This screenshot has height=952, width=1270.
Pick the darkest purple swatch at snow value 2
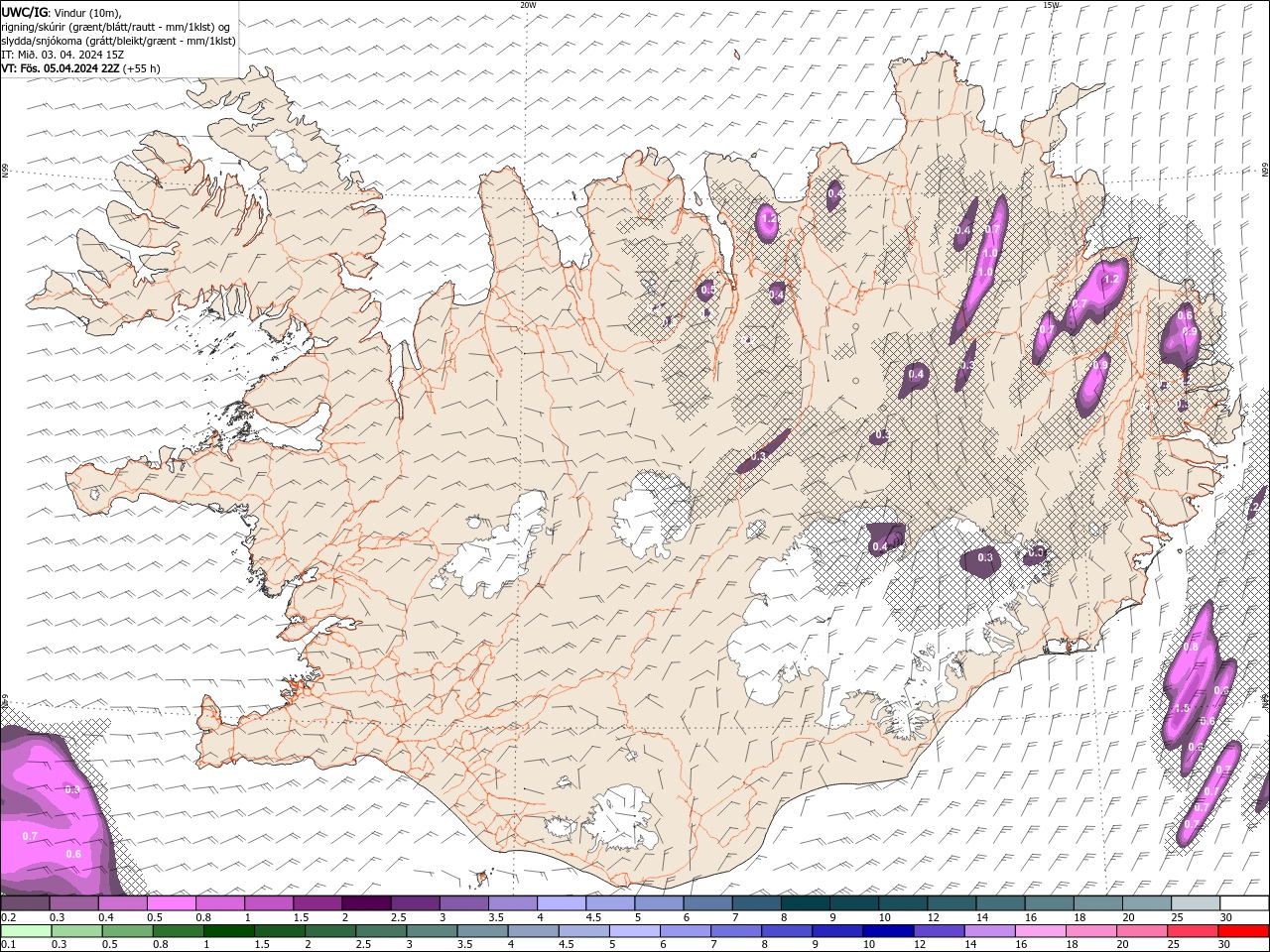tap(366, 903)
